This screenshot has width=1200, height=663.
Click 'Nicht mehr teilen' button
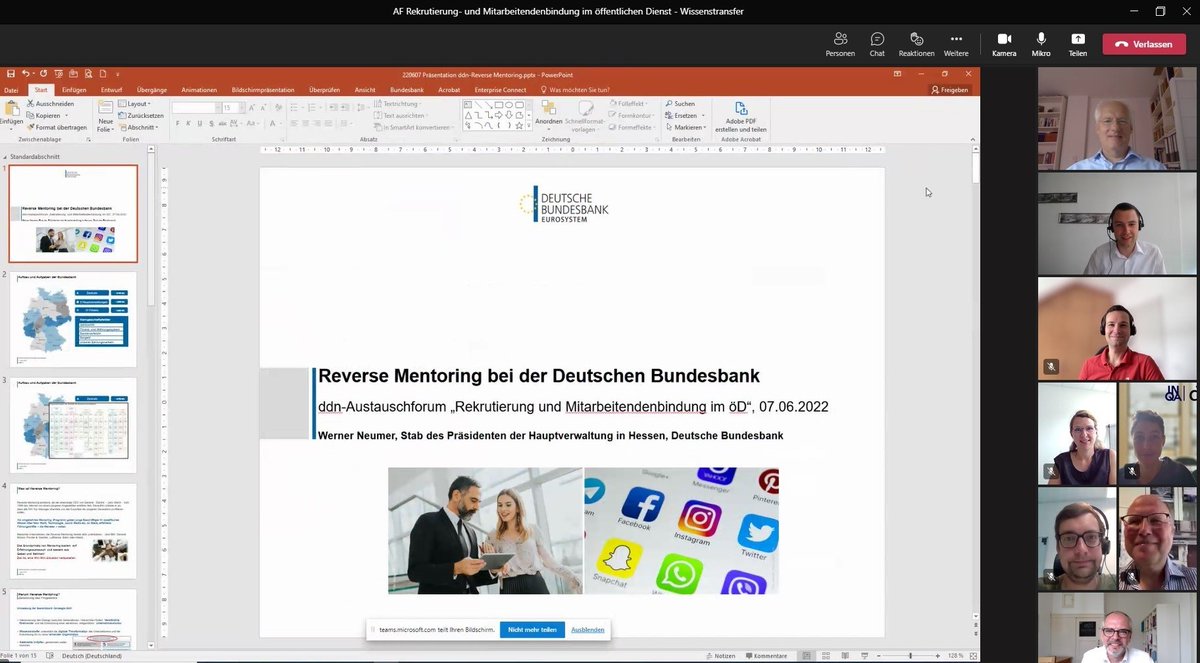click(533, 629)
